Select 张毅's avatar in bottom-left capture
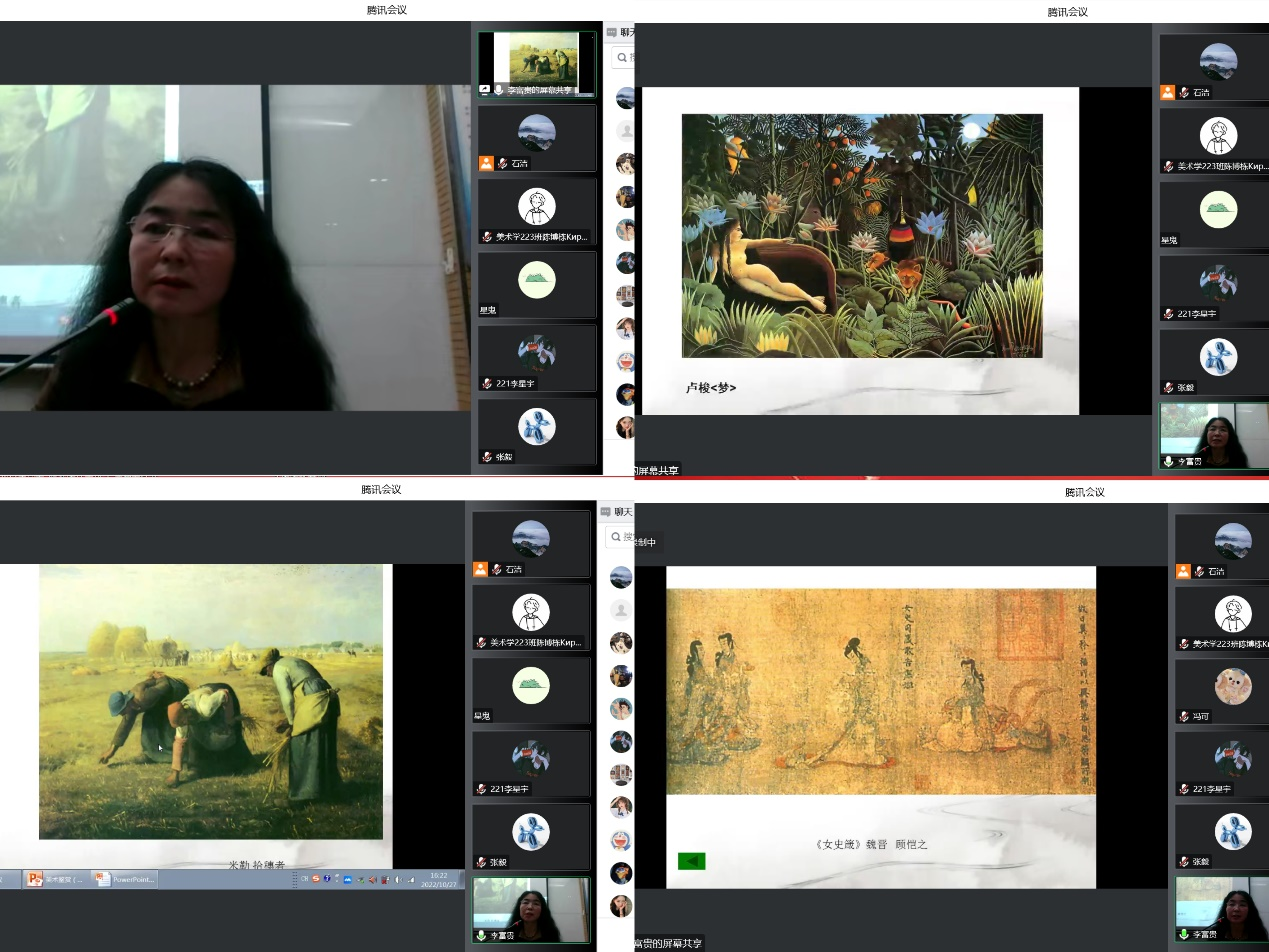 (x=531, y=832)
